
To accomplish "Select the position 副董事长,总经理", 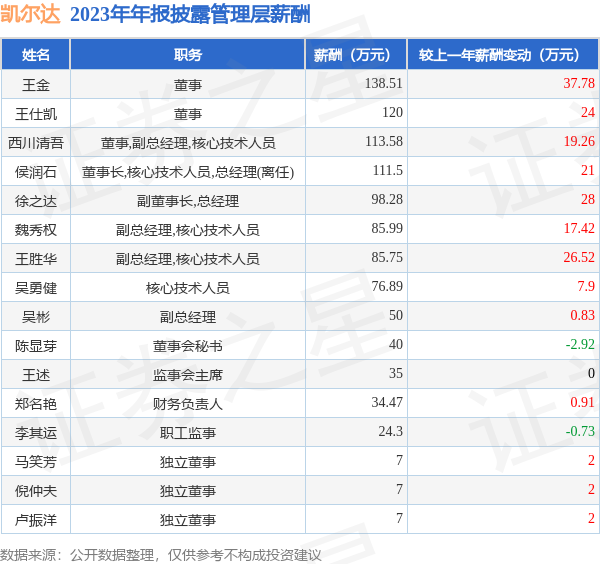I will pos(188,201).
